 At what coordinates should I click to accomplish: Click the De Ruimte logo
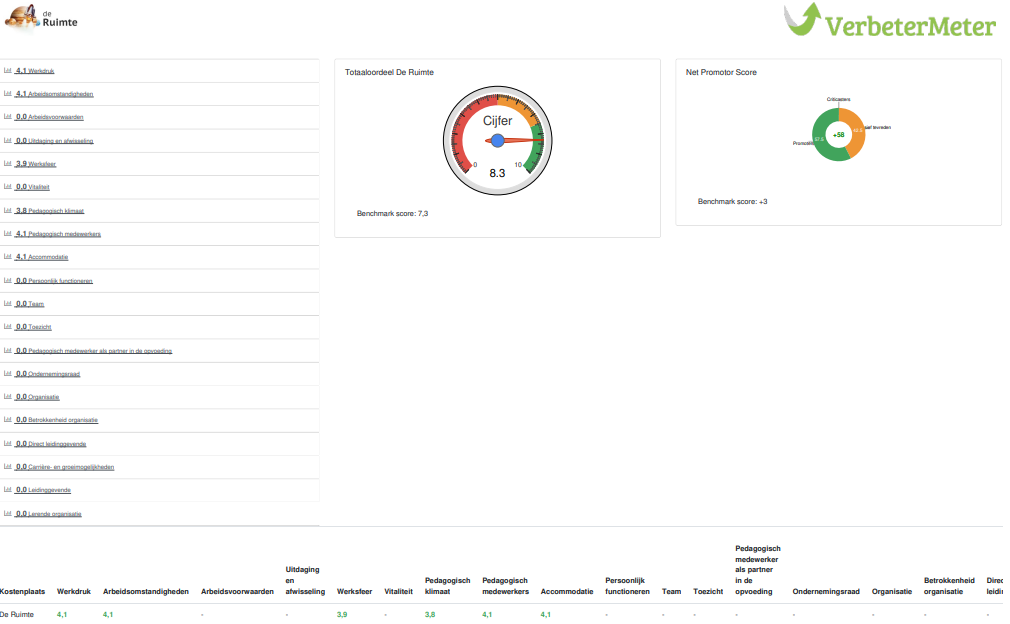point(41,17)
